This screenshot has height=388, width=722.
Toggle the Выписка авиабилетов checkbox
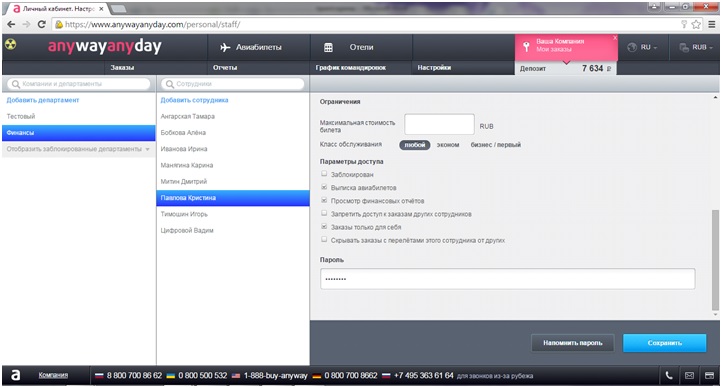pos(324,187)
